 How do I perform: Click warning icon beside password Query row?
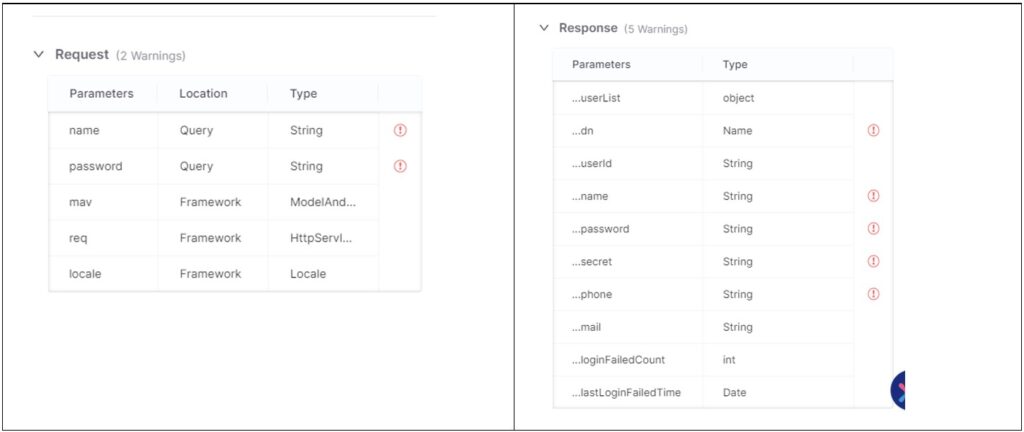click(400, 166)
